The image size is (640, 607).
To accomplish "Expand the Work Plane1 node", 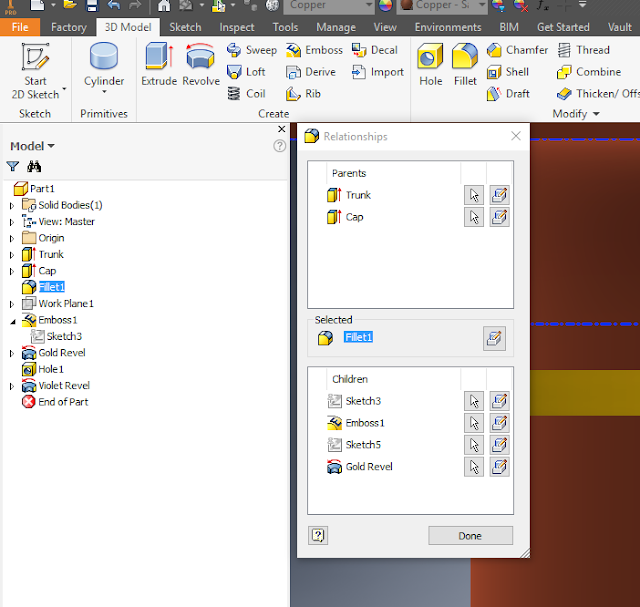I will coord(12,304).
